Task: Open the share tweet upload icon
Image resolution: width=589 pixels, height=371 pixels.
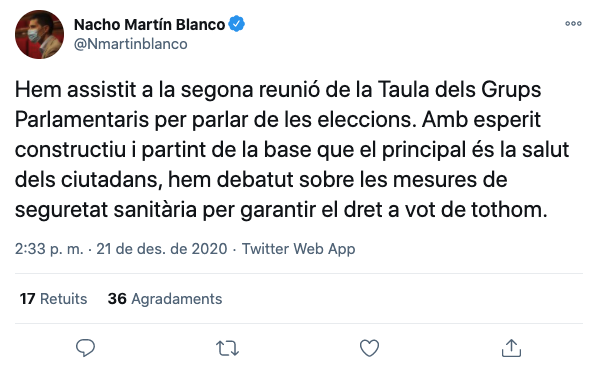Action: pyautogui.click(x=511, y=348)
